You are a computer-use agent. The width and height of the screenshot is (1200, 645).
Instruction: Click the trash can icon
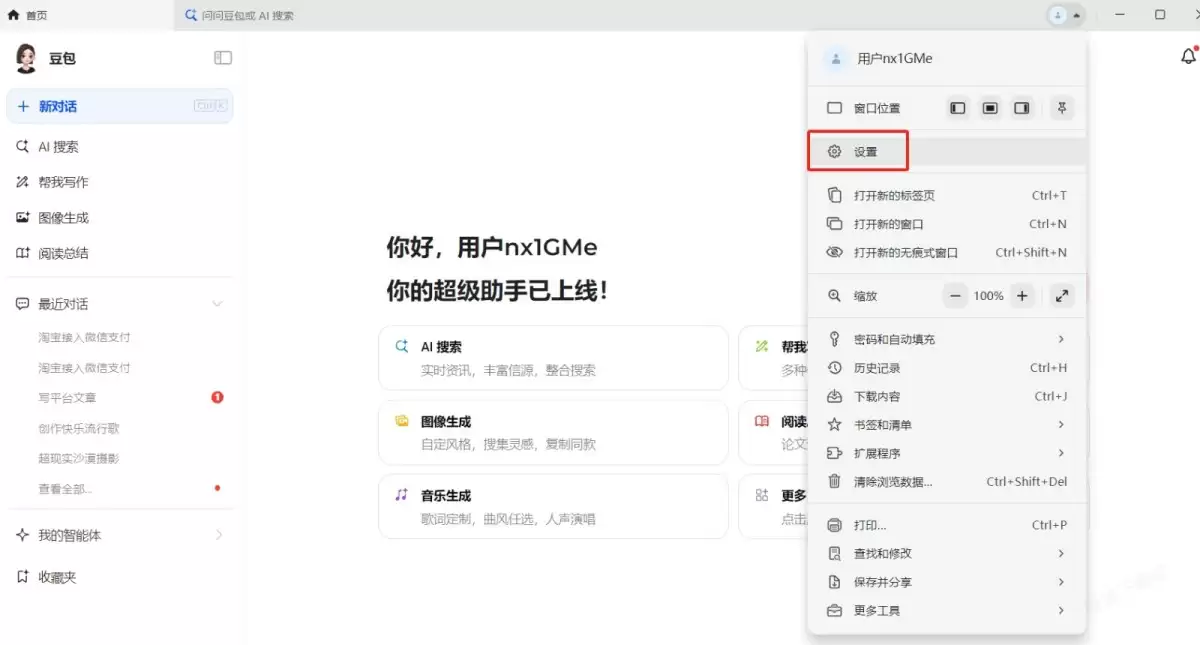pos(834,482)
